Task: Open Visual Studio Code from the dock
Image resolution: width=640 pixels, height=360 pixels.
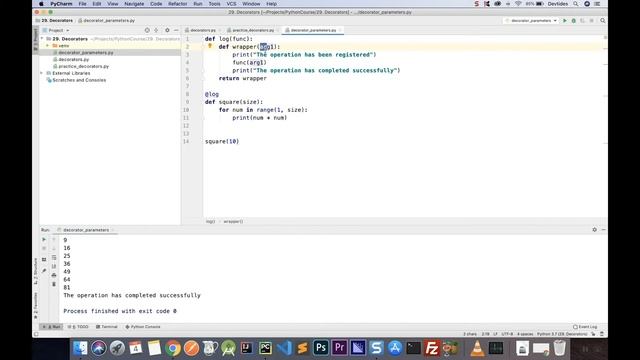Action: pyautogui.click(x=284, y=348)
